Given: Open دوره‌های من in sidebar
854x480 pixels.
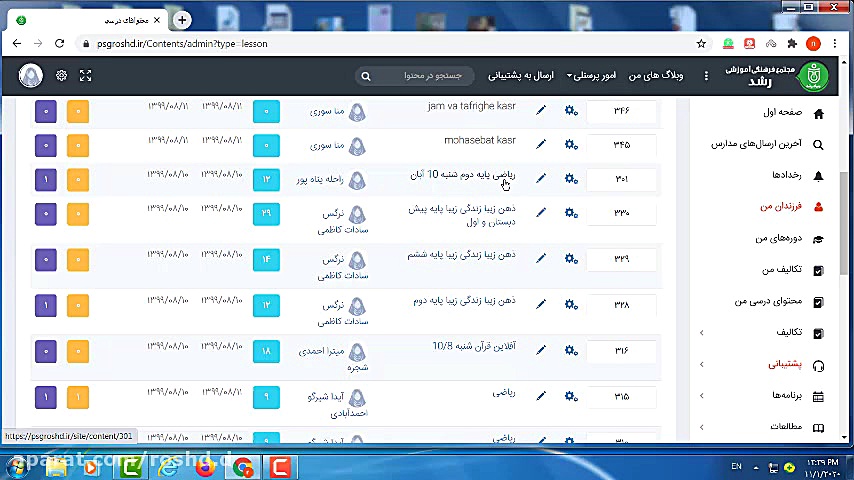Looking at the screenshot, I should coord(778,238).
